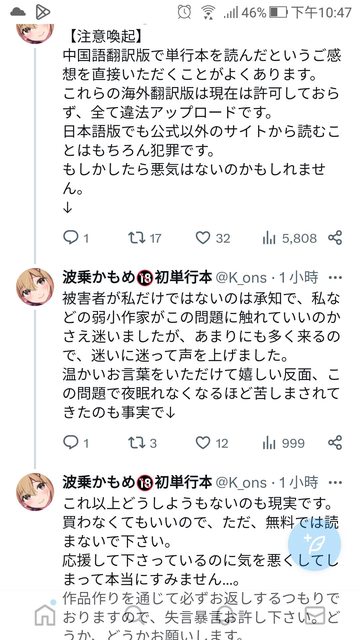360x640 pixels.
Task: View analytics showing 5,808 views
Action: (289, 238)
